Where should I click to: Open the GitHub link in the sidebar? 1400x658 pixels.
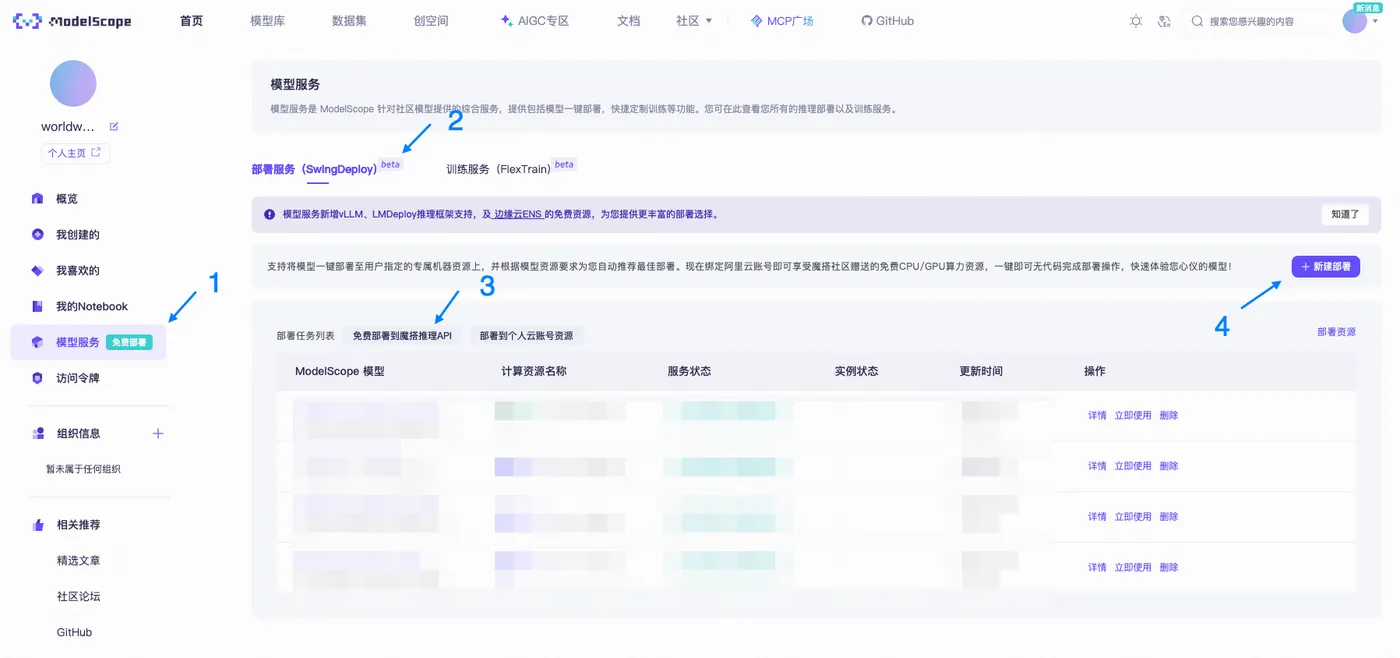coord(74,633)
